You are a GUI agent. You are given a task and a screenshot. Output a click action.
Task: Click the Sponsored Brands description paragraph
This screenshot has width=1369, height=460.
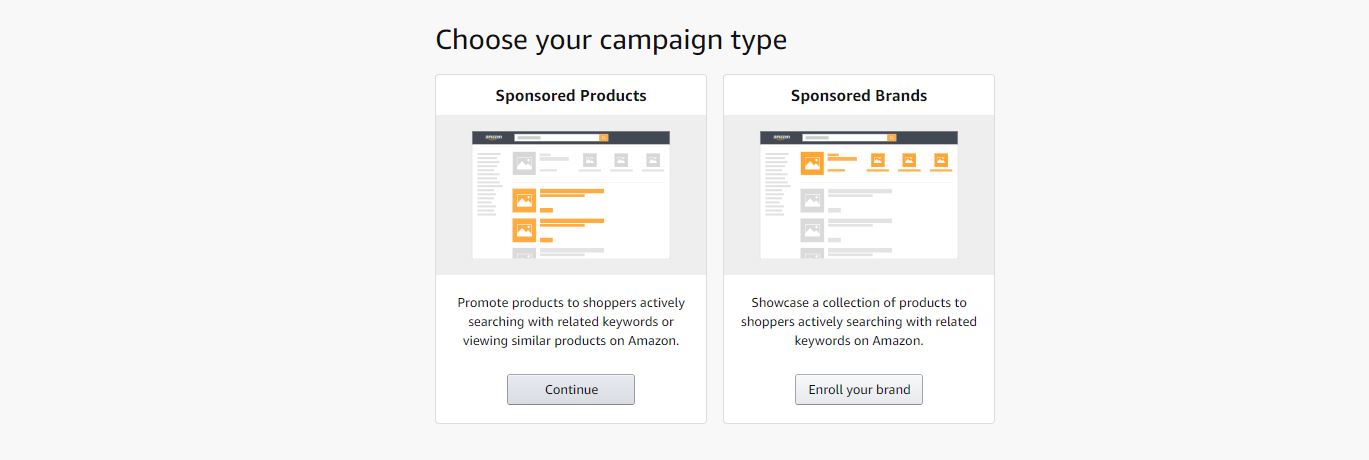click(x=859, y=321)
